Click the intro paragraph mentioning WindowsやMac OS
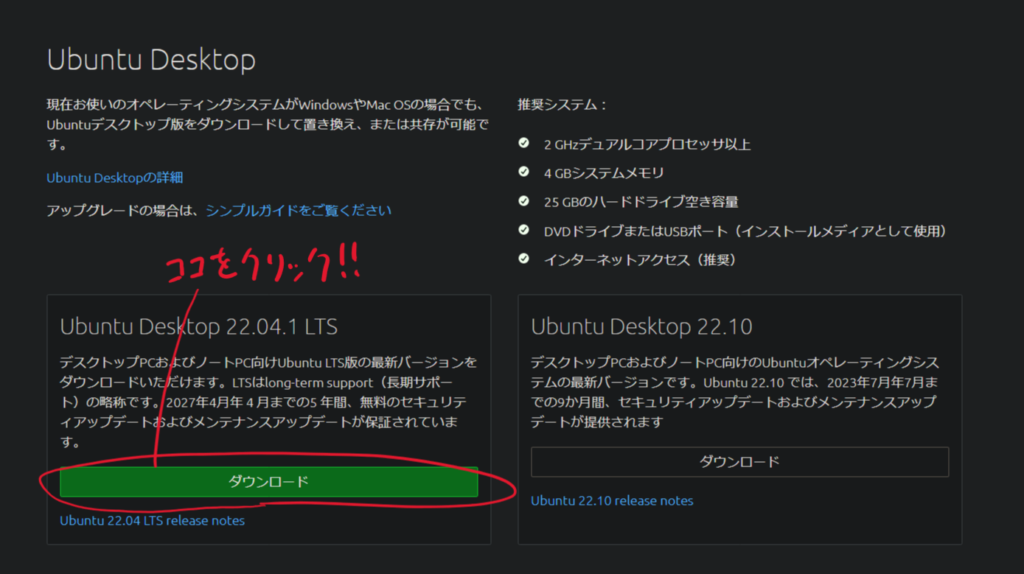1024x574 pixels. (267, 125)
